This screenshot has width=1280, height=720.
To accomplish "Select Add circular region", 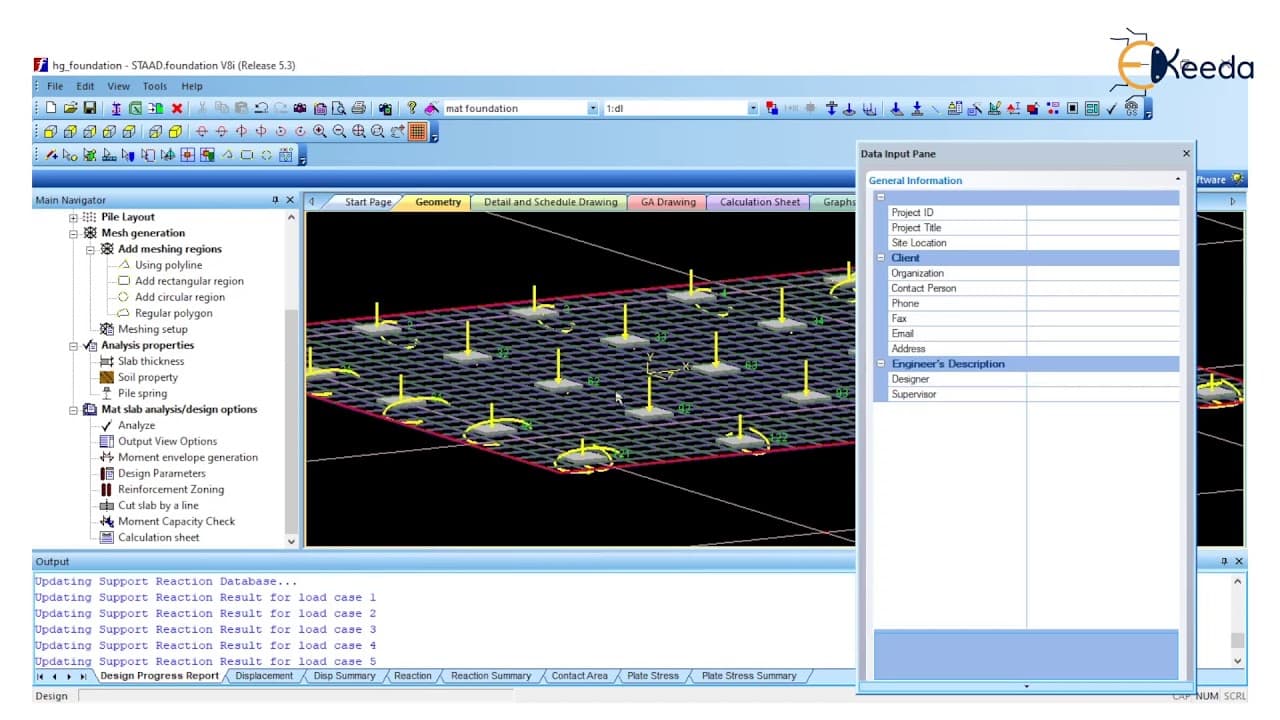I will coord(180,297).
